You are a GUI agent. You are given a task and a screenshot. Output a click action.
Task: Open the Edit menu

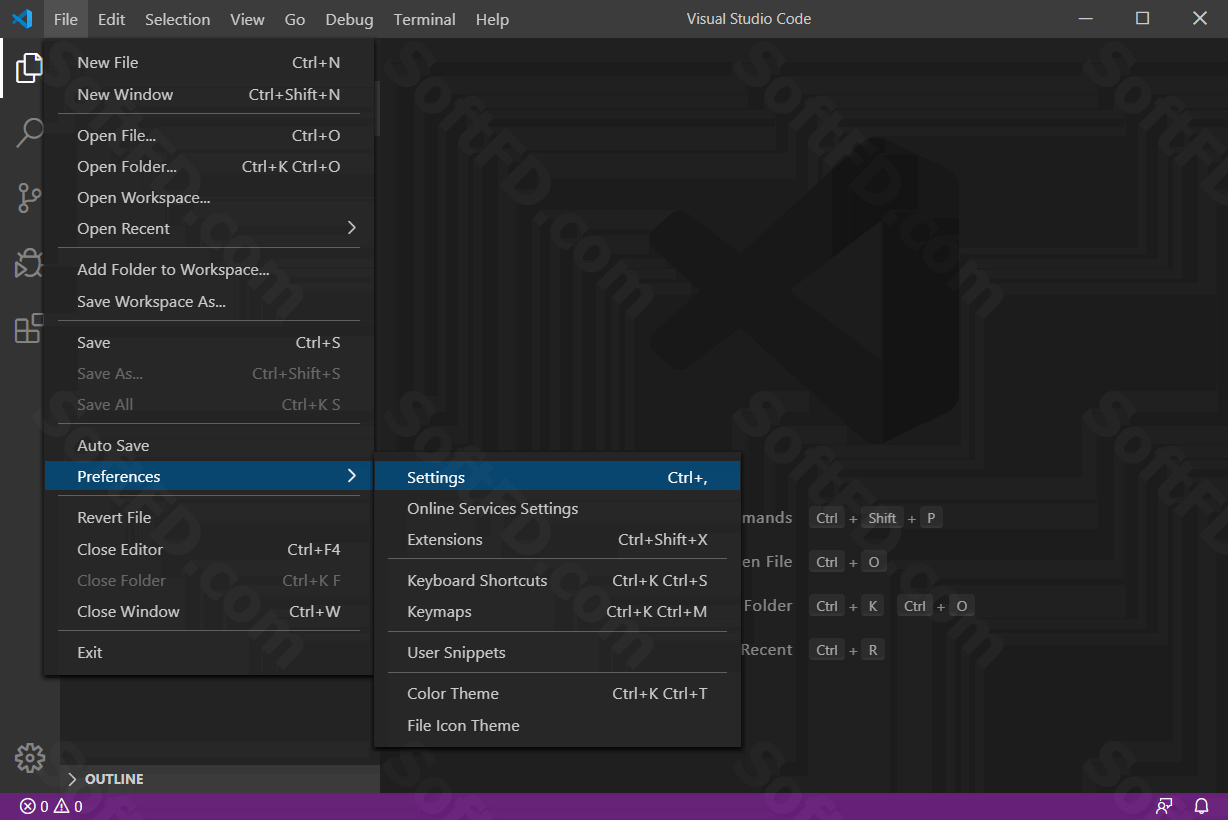coord(112,19)
